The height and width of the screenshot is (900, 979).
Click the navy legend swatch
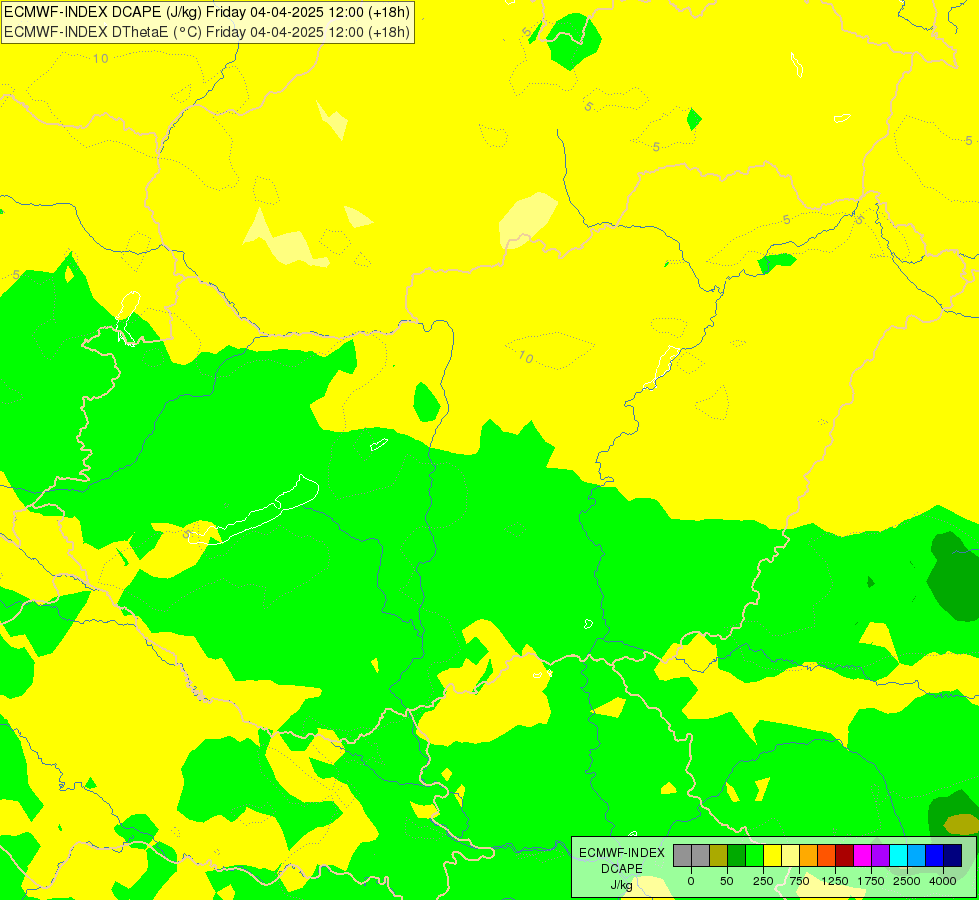[x=953, y=855]
